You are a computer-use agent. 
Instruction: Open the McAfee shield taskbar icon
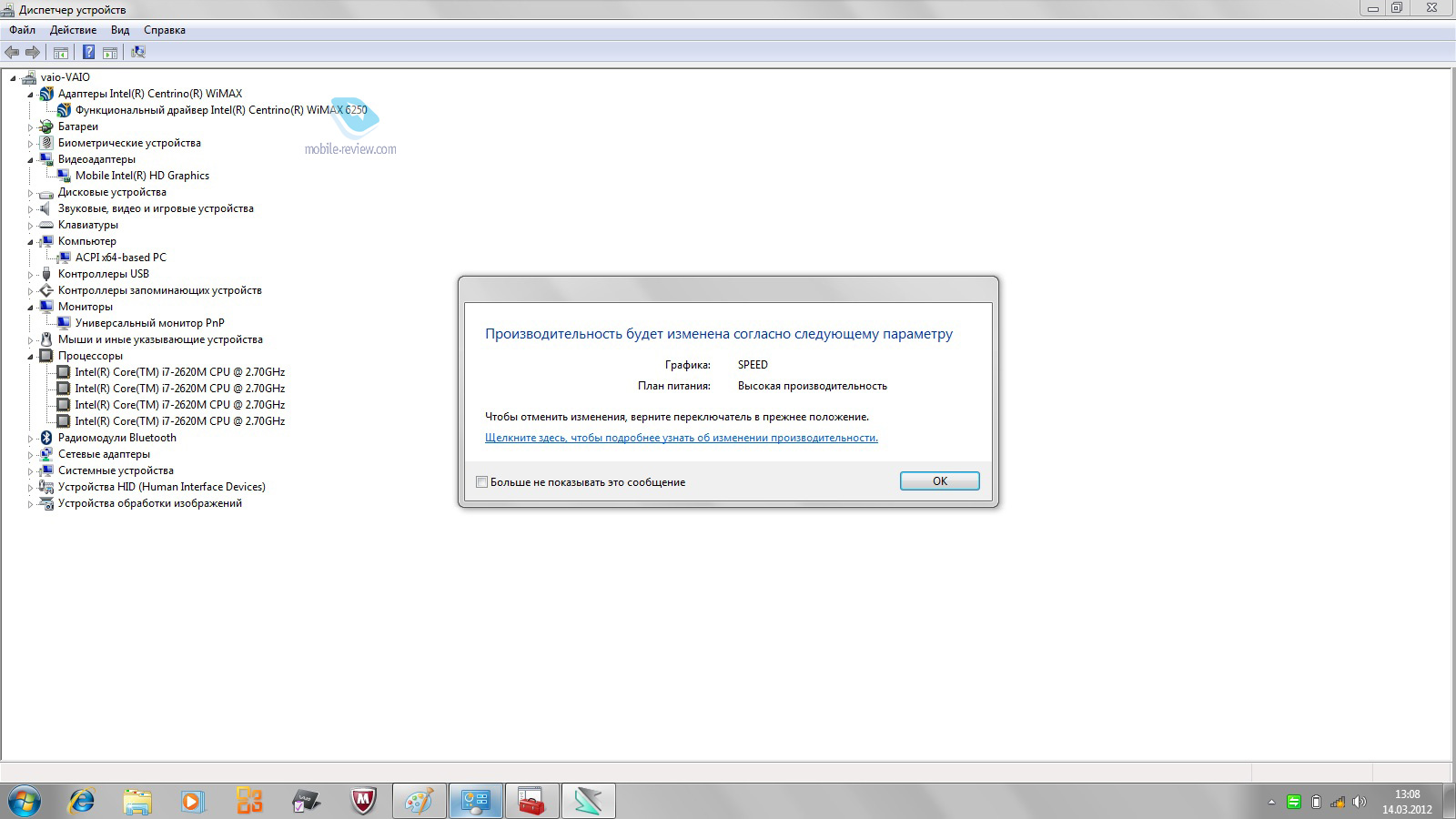tap(363, 801)
